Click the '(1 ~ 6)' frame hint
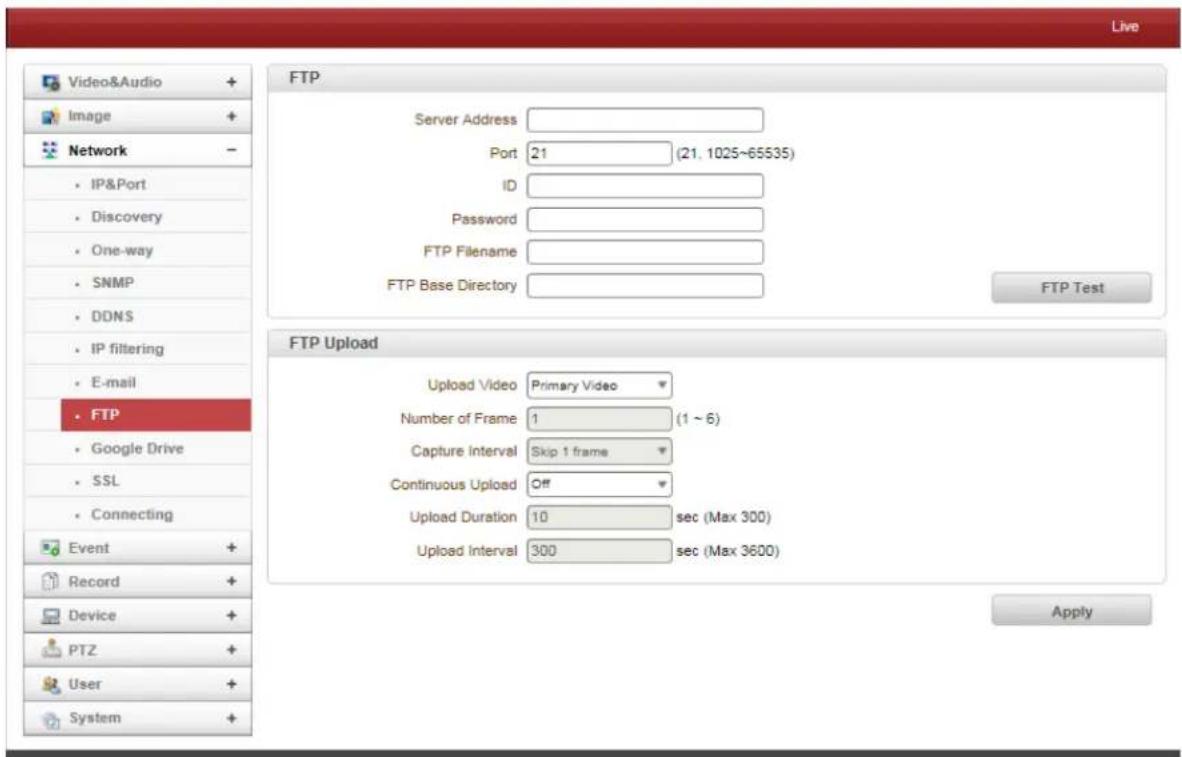1182x757 pixels. pyautogui.click(x=698, y=418)
